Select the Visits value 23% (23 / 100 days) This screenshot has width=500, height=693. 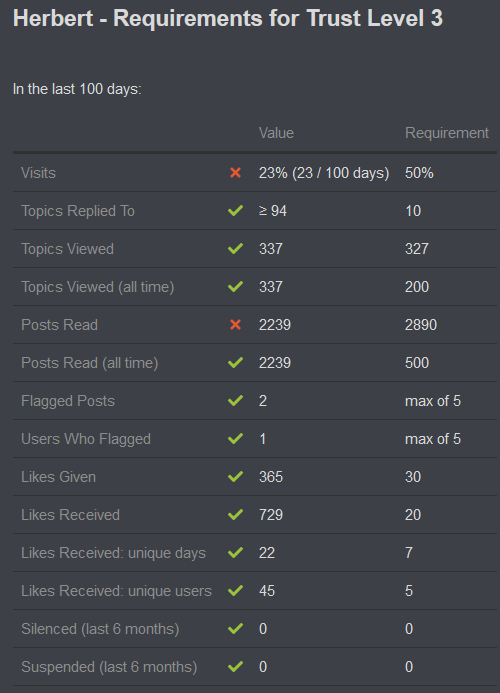tap(324, 173)
